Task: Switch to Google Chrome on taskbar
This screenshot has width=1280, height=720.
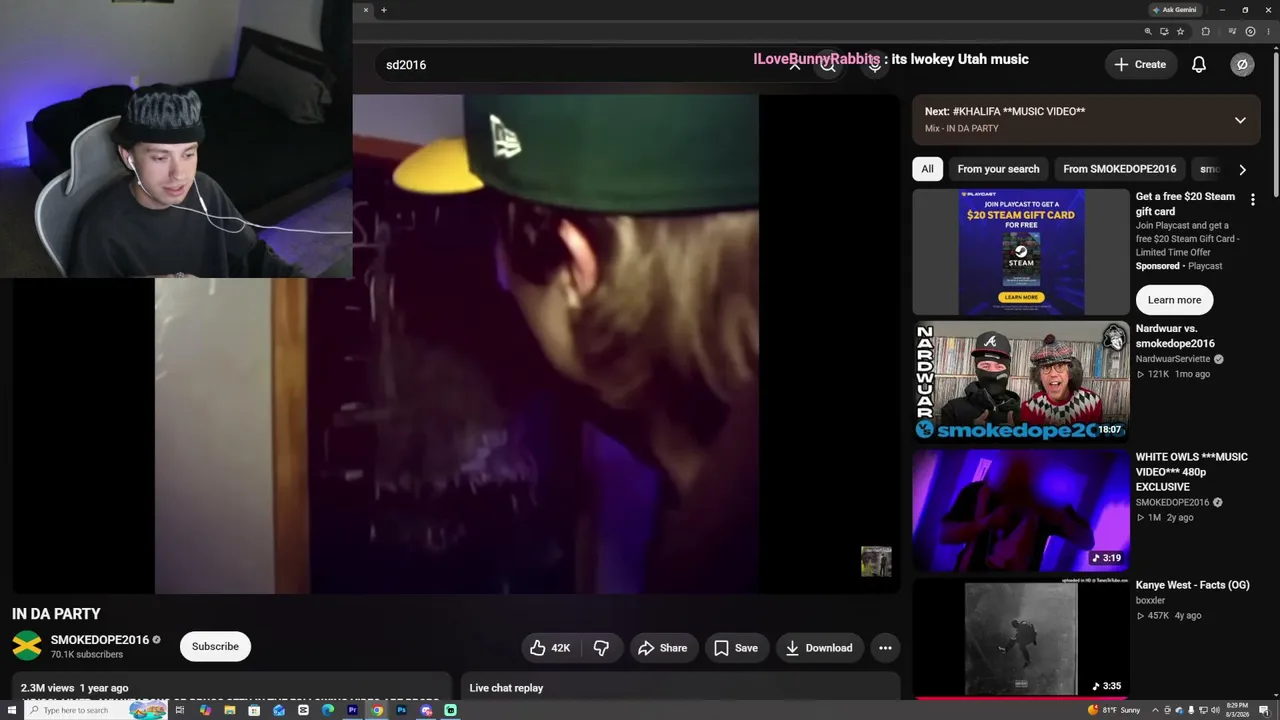Action: (377, 710)
